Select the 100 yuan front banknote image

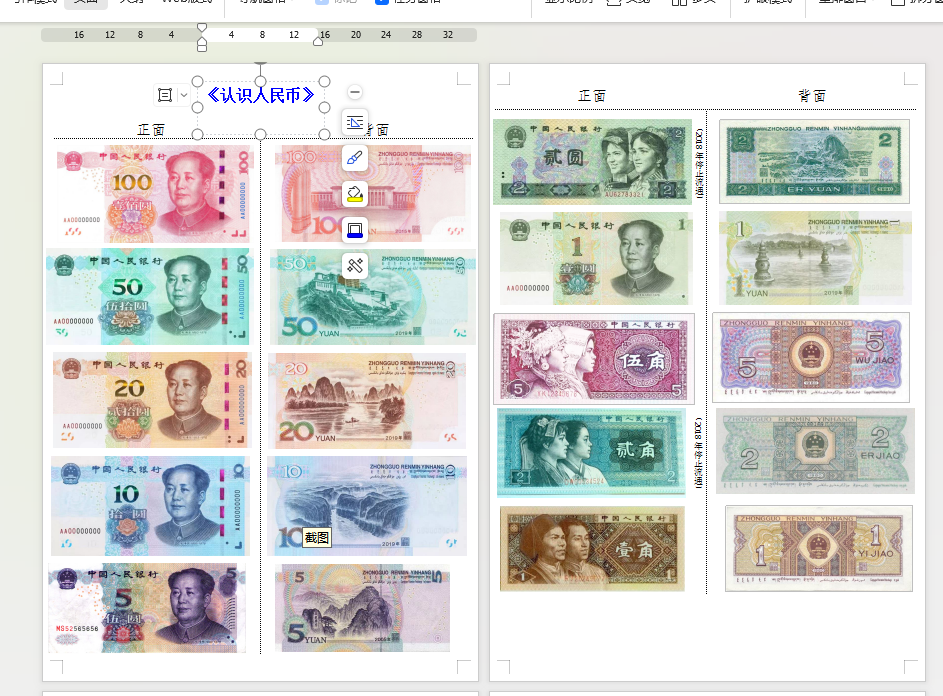(x=153, y=194)
